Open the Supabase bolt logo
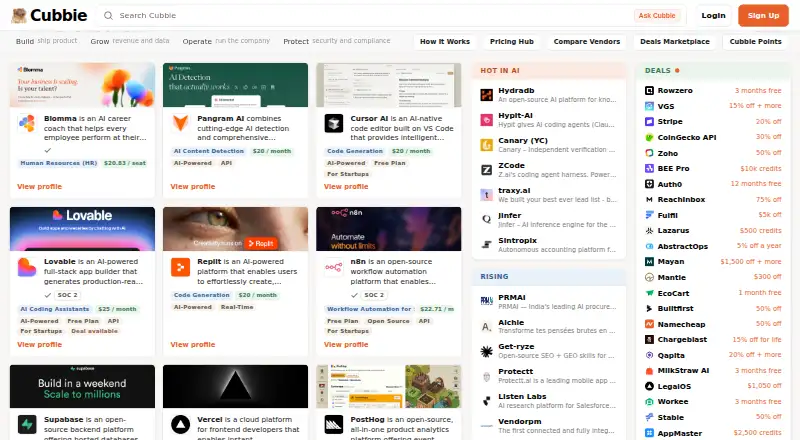 pyautogui.click(x=27, y=425)
